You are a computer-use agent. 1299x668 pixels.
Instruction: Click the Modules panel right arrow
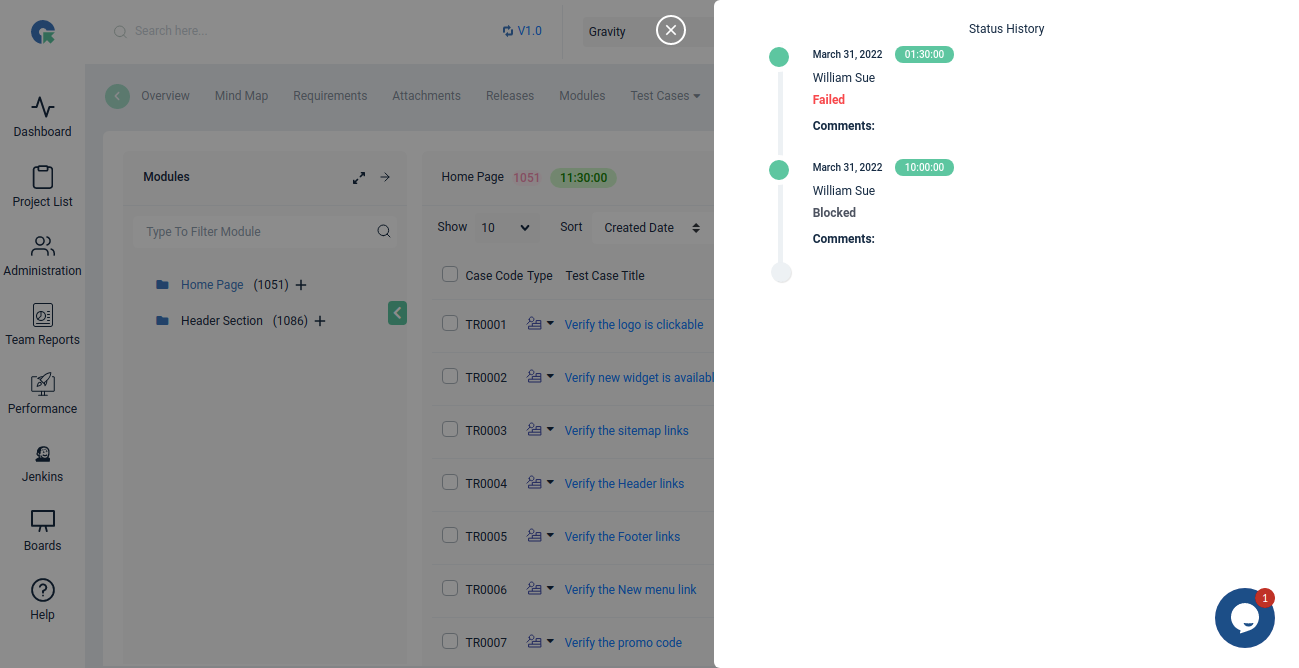pos(385,177)
